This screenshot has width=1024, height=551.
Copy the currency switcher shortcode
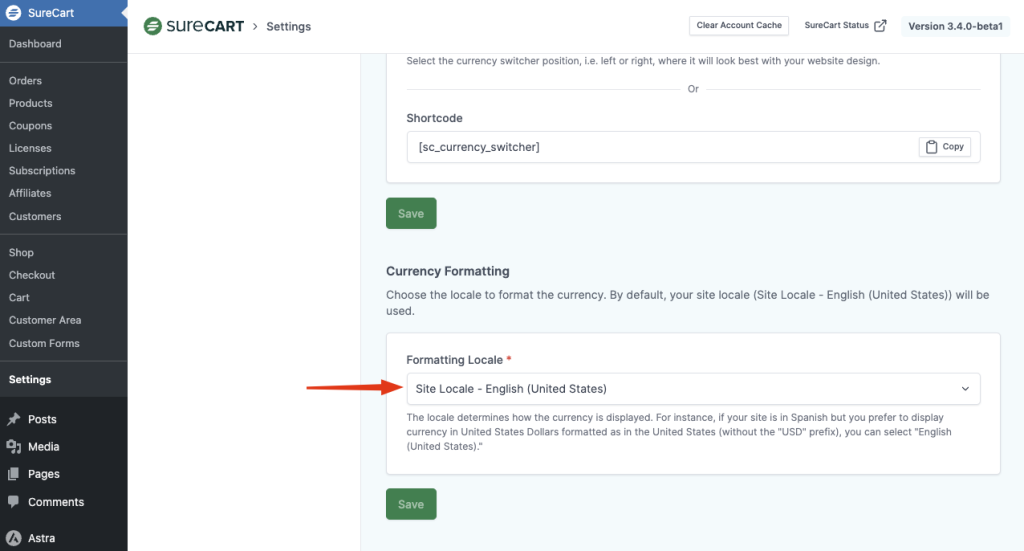click(x=944, y=147)
